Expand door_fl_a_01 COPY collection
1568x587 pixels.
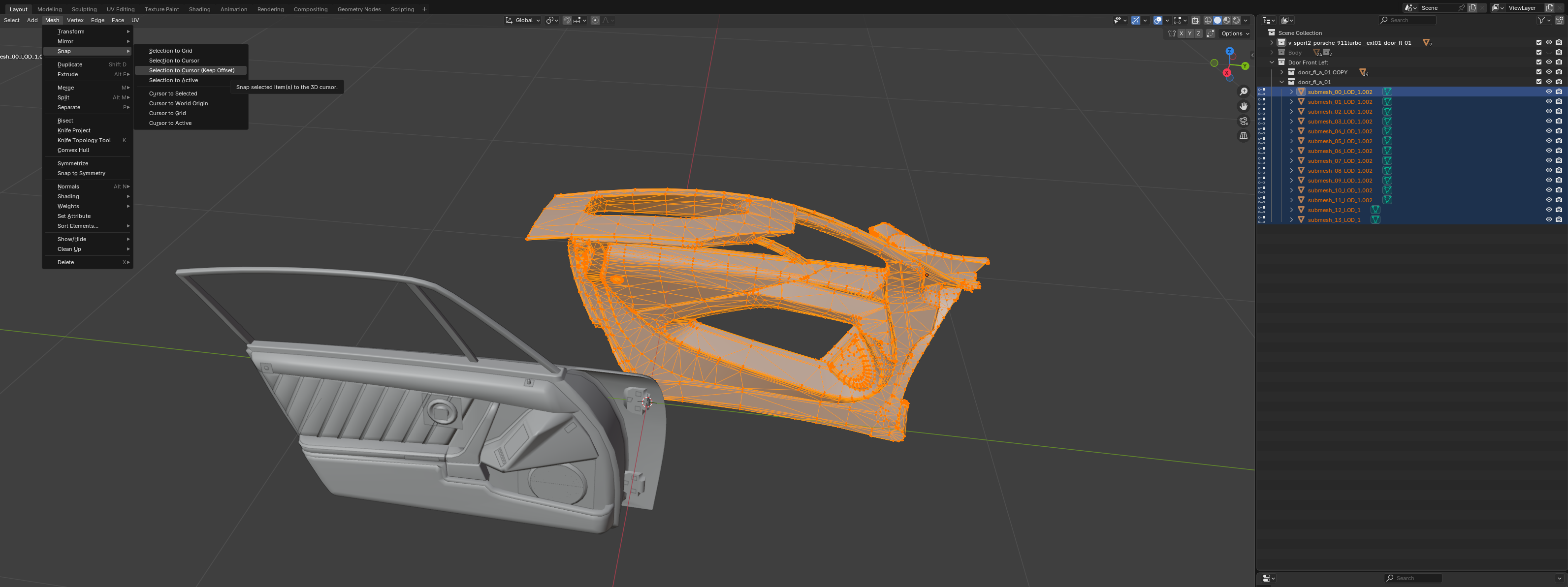pyautogui.click(x=1282, y=72)
